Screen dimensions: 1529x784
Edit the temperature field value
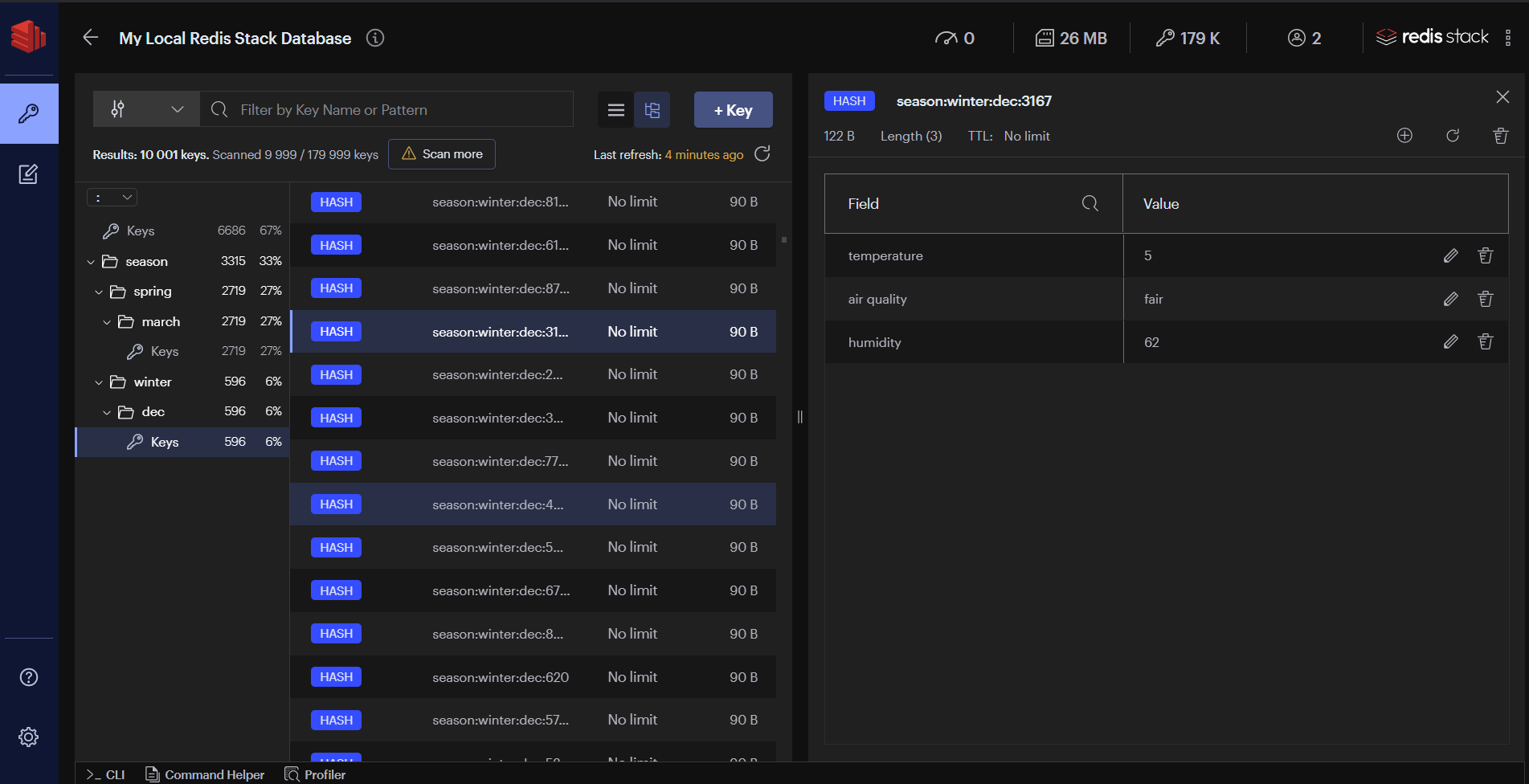[x=1450, y=255]
